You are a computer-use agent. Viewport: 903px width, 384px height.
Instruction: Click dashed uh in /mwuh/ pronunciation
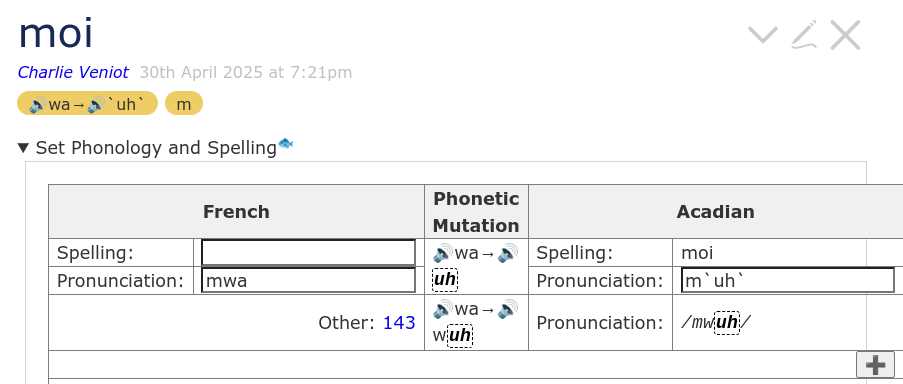pos(727,323)
